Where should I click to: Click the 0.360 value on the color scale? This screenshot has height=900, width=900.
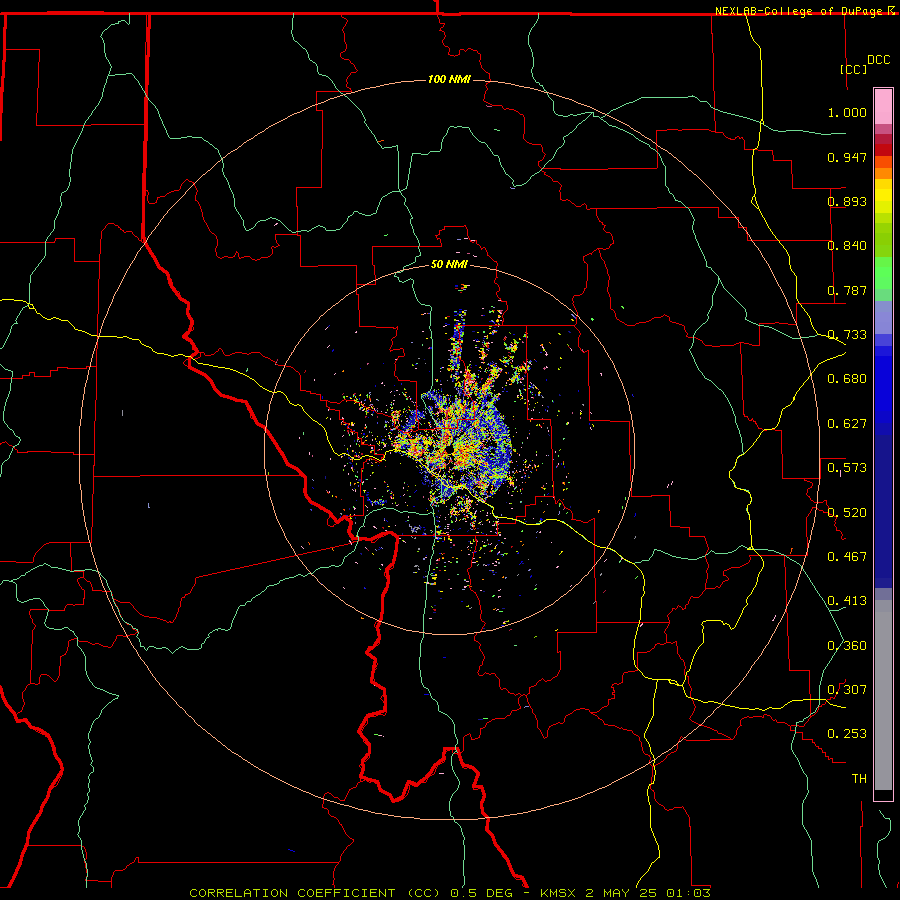pyautogui.click(x=847, y=646)
